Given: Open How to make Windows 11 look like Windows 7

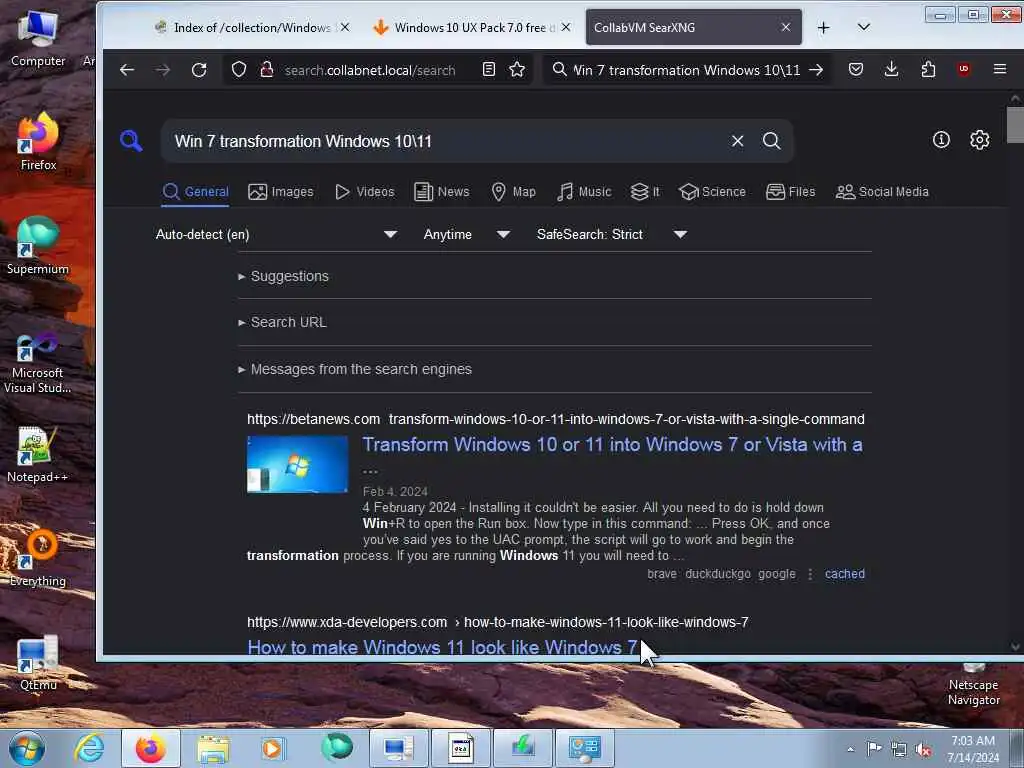Looking at the screenshot, I should [x=443, y=647].
